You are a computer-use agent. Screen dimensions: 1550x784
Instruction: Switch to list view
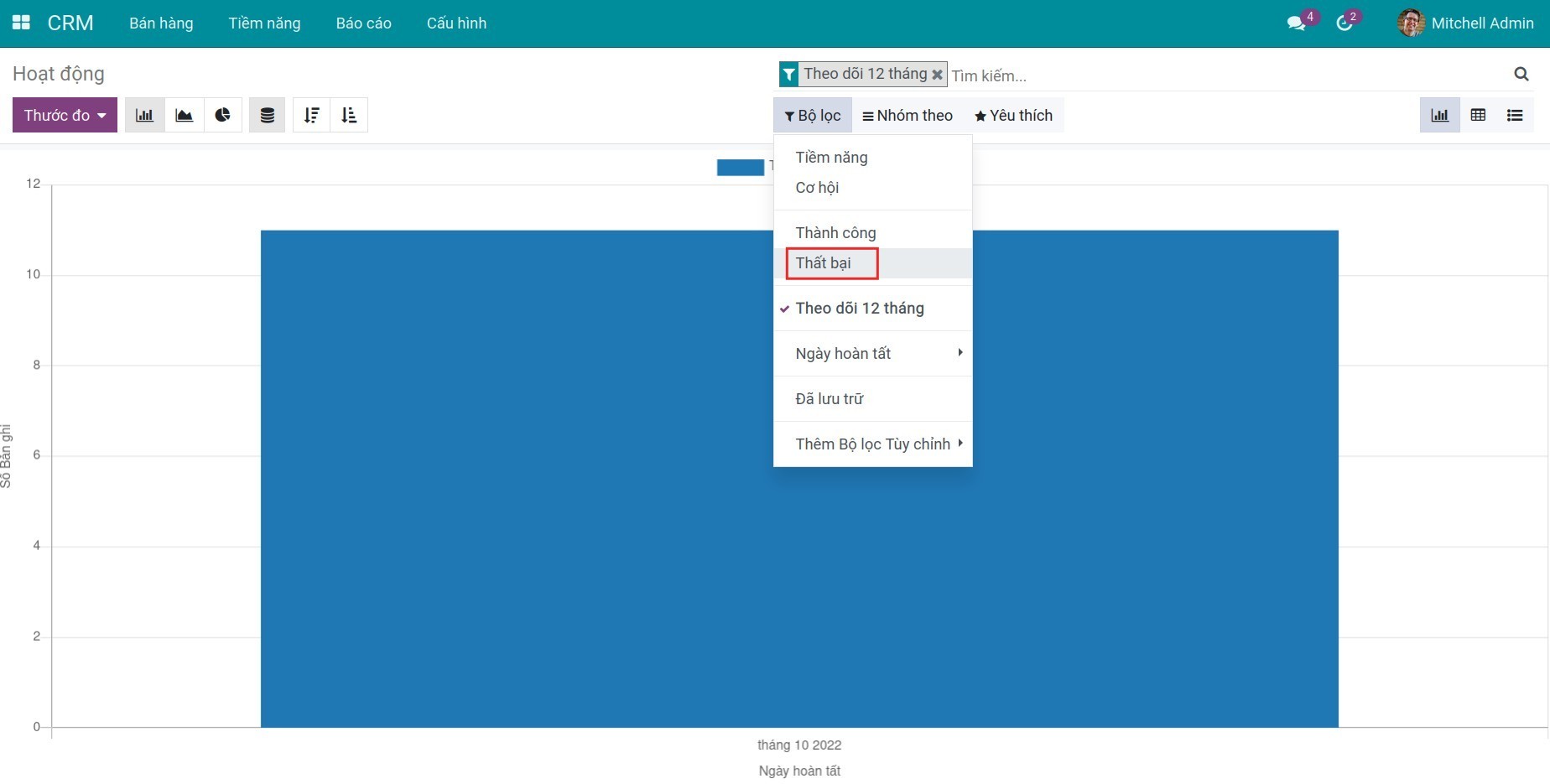click(x=1514, y=116)
